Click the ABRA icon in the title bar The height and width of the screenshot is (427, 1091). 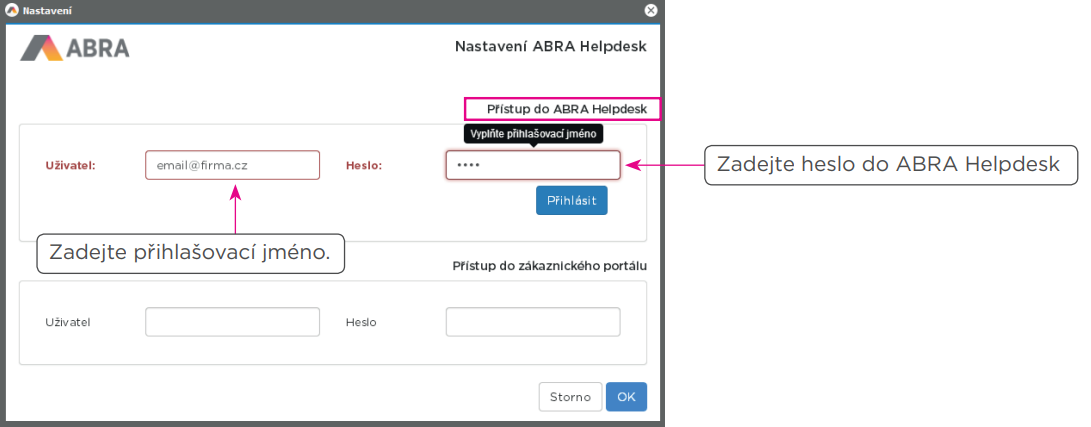pos(12,10)
